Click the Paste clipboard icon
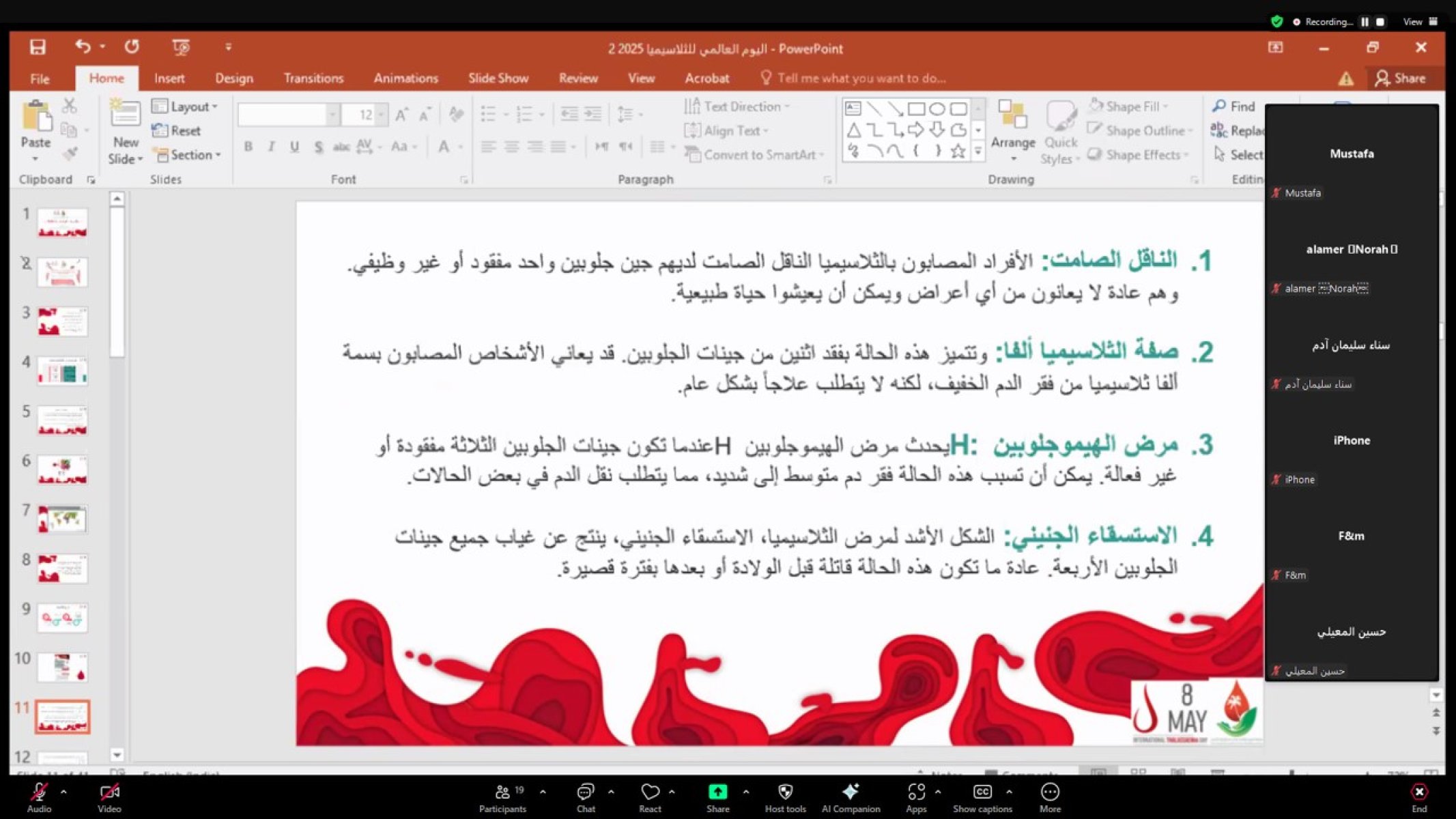 [x=36, y=116]
